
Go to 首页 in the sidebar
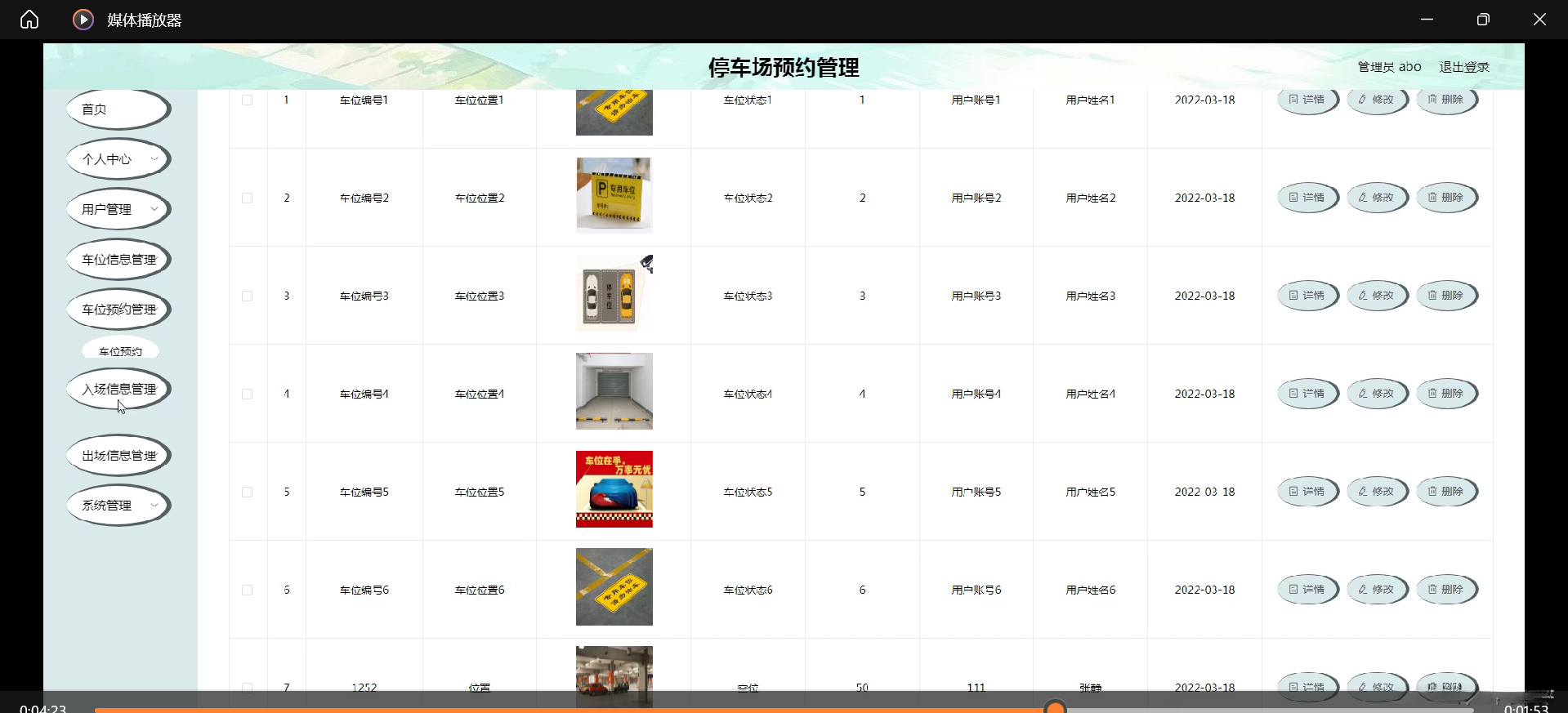click(x=118, y=109)
